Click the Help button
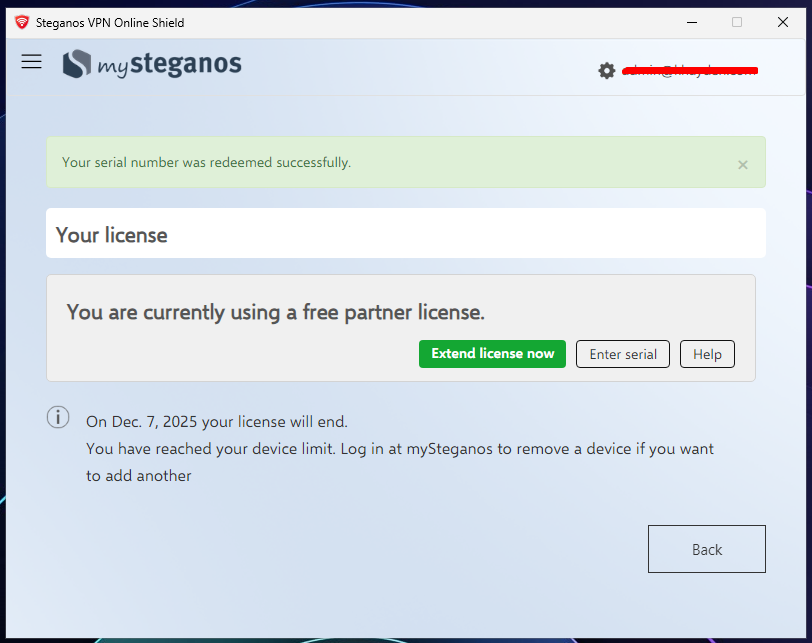This screenshot has height=643, width=812. pos(707,354)
